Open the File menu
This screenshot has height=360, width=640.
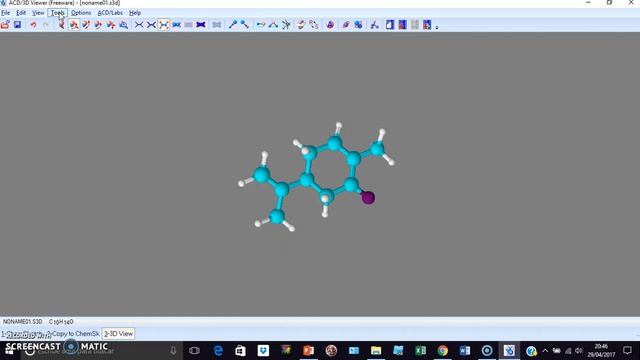pyautogui.click(x=6, y=13)
